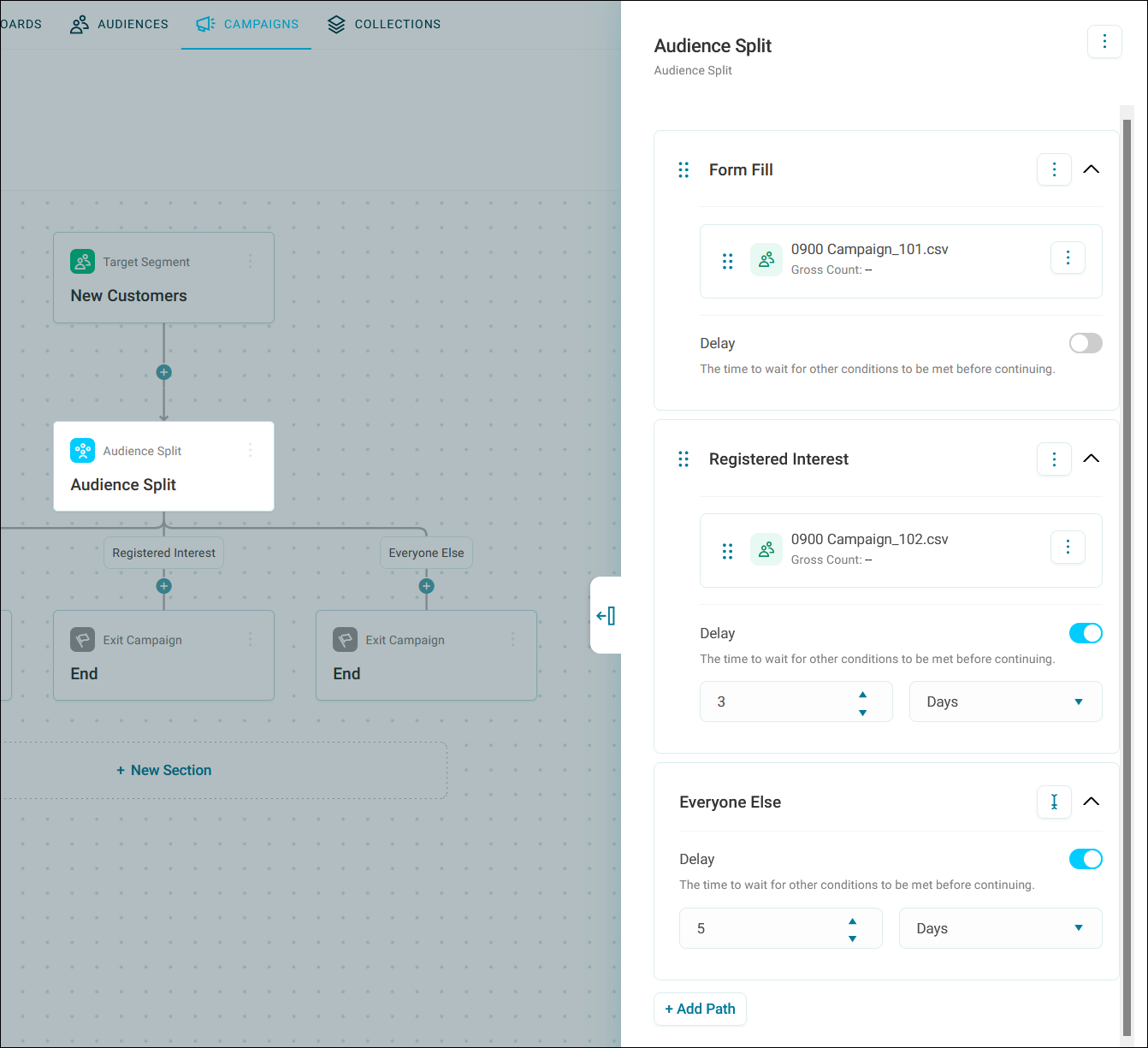Open options for 0900 Campaign_102.csv
The image size is (1148, 1048).
1068,547
